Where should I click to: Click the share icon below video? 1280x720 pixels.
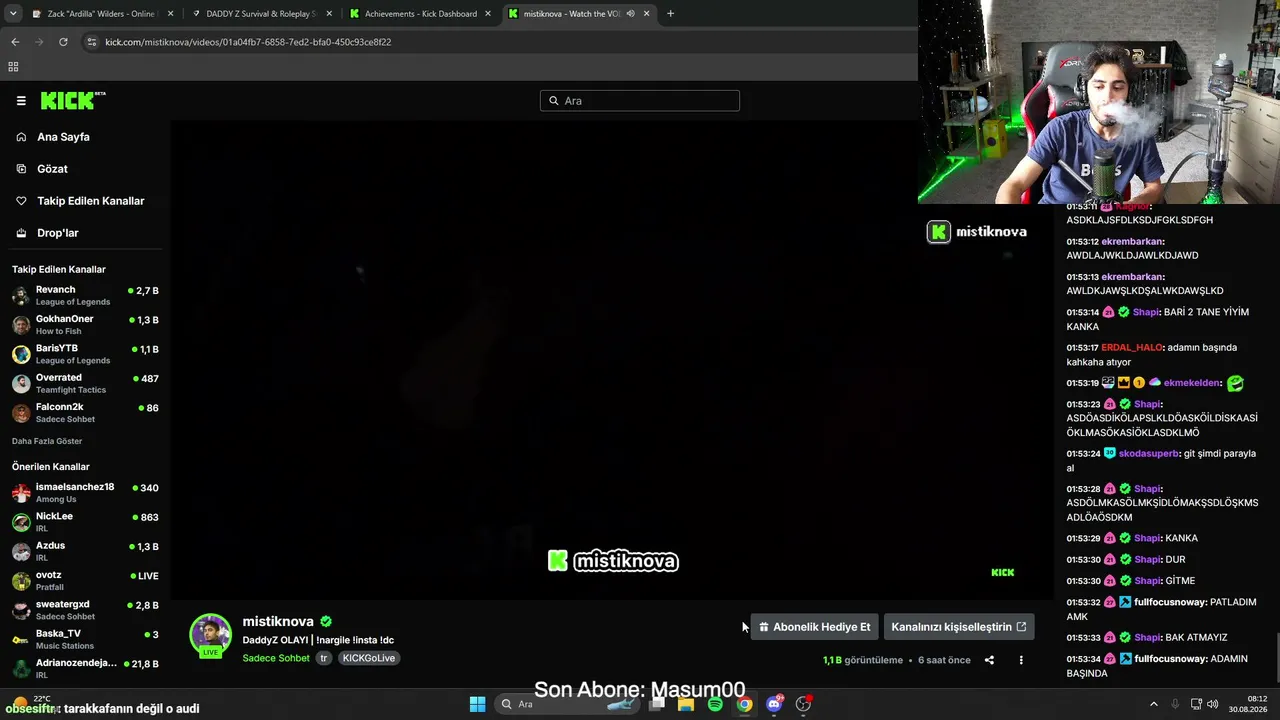[x=989, y=660]
